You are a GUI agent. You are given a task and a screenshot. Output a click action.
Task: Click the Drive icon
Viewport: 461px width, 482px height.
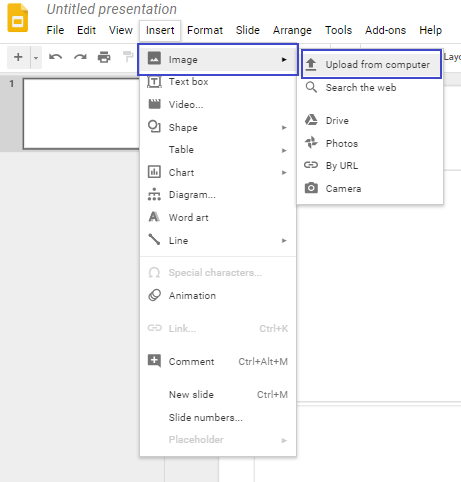coord(311,120)
